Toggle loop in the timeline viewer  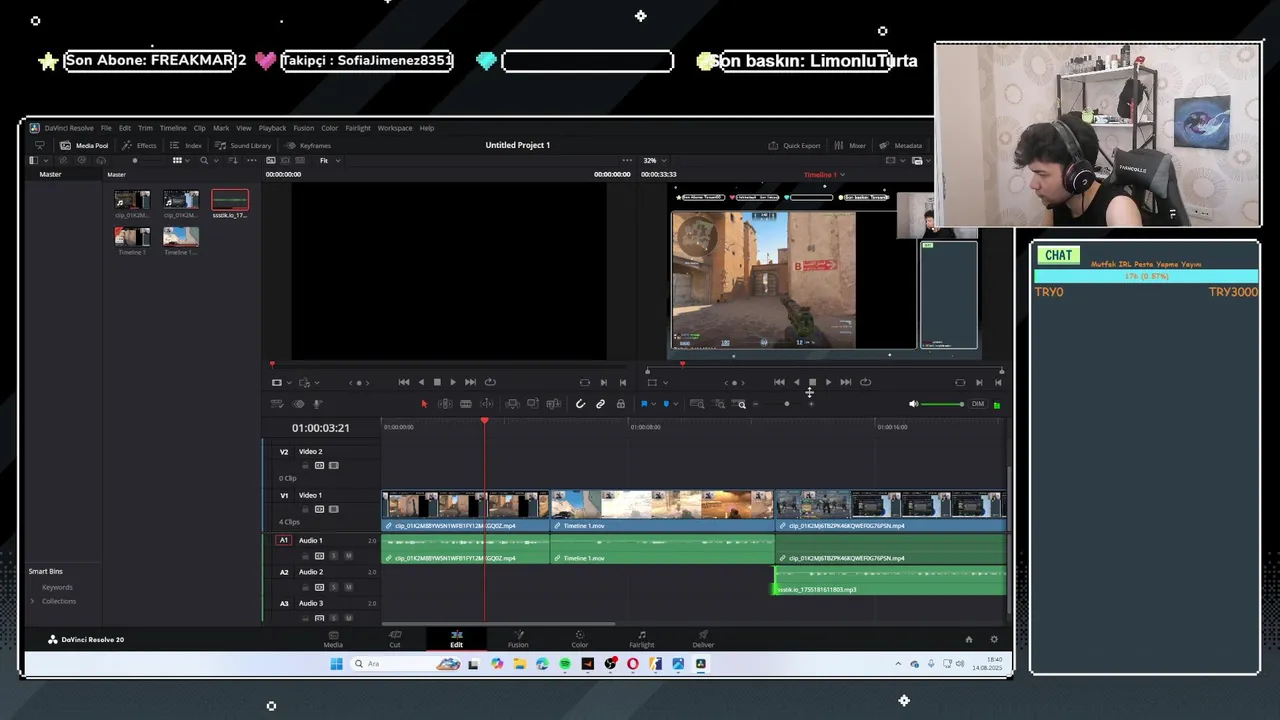(x=865, y=382)
